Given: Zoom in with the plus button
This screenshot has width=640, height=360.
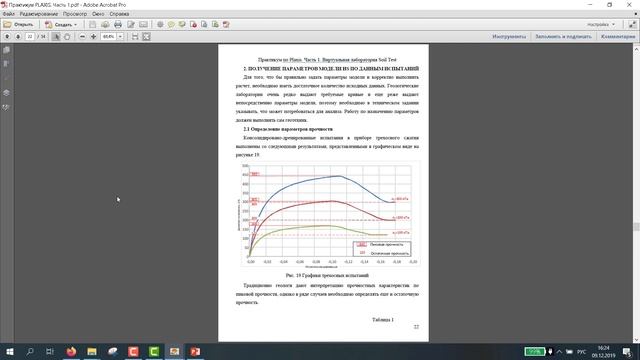Looking at the screenshot, I should click(93, 37).
